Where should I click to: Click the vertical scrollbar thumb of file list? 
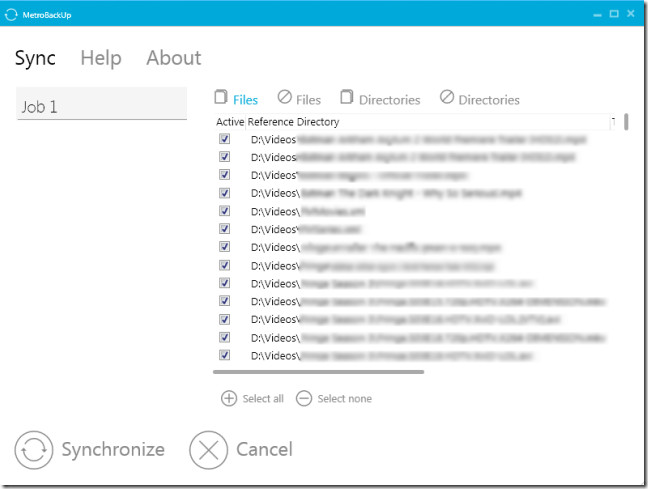(627, 122)
